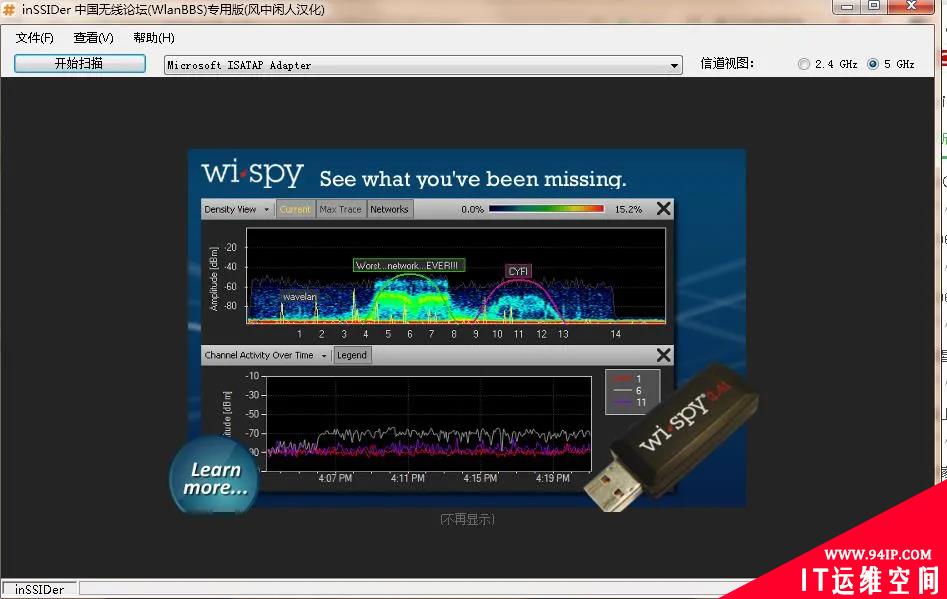Image resolution: width=947 pixels, height=599 pixels.
Task: Click the inSSIDer orange title bar icon
Action: [x=9, y=9]
